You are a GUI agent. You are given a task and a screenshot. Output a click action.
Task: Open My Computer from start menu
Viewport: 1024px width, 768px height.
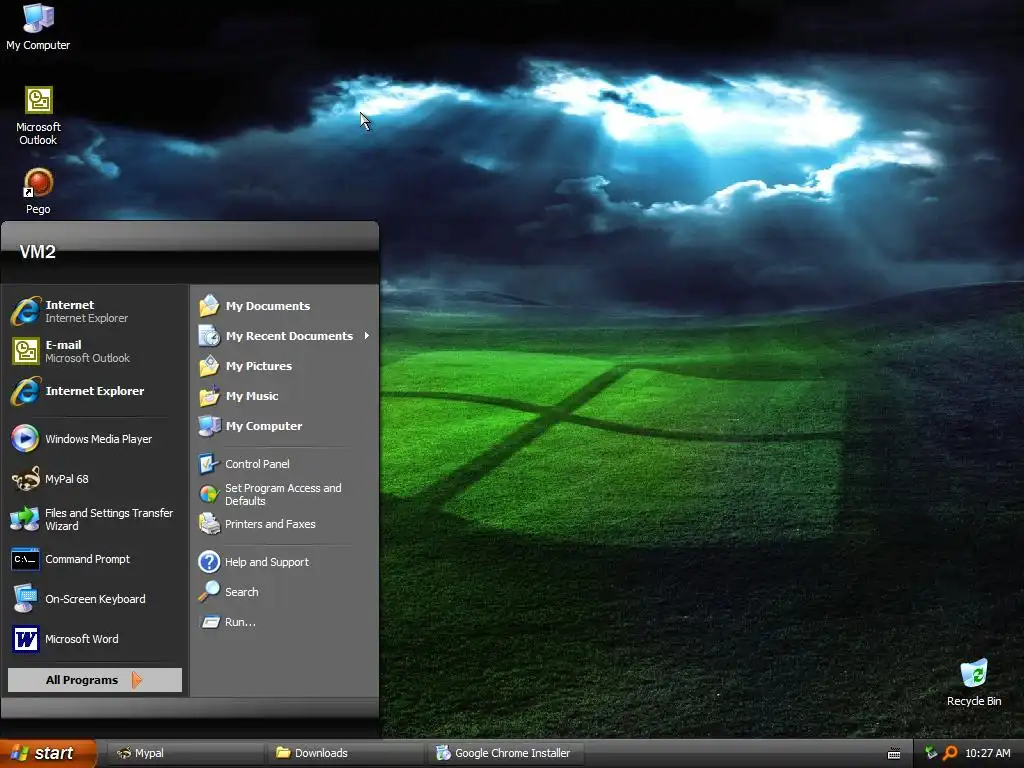pyautogui.click(x=285, y=426)
